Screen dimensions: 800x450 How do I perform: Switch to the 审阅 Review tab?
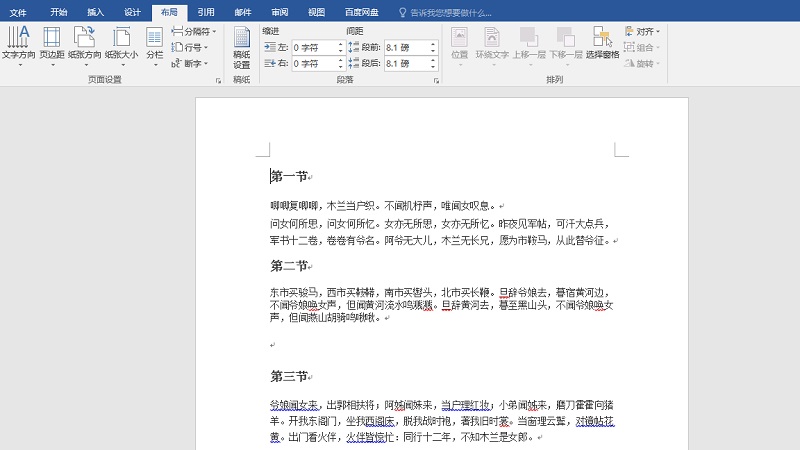click(x=279, y=12)
